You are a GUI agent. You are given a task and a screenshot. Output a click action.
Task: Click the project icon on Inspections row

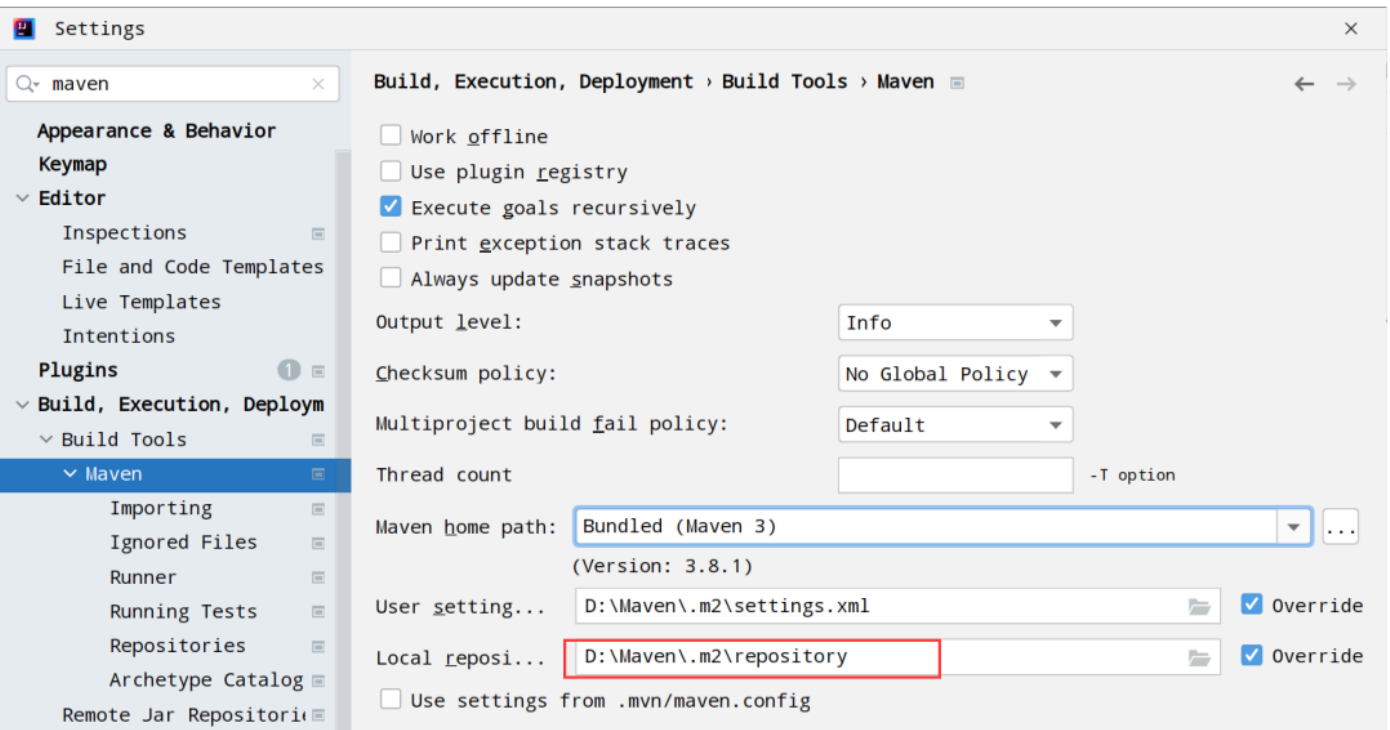[318, 233]
